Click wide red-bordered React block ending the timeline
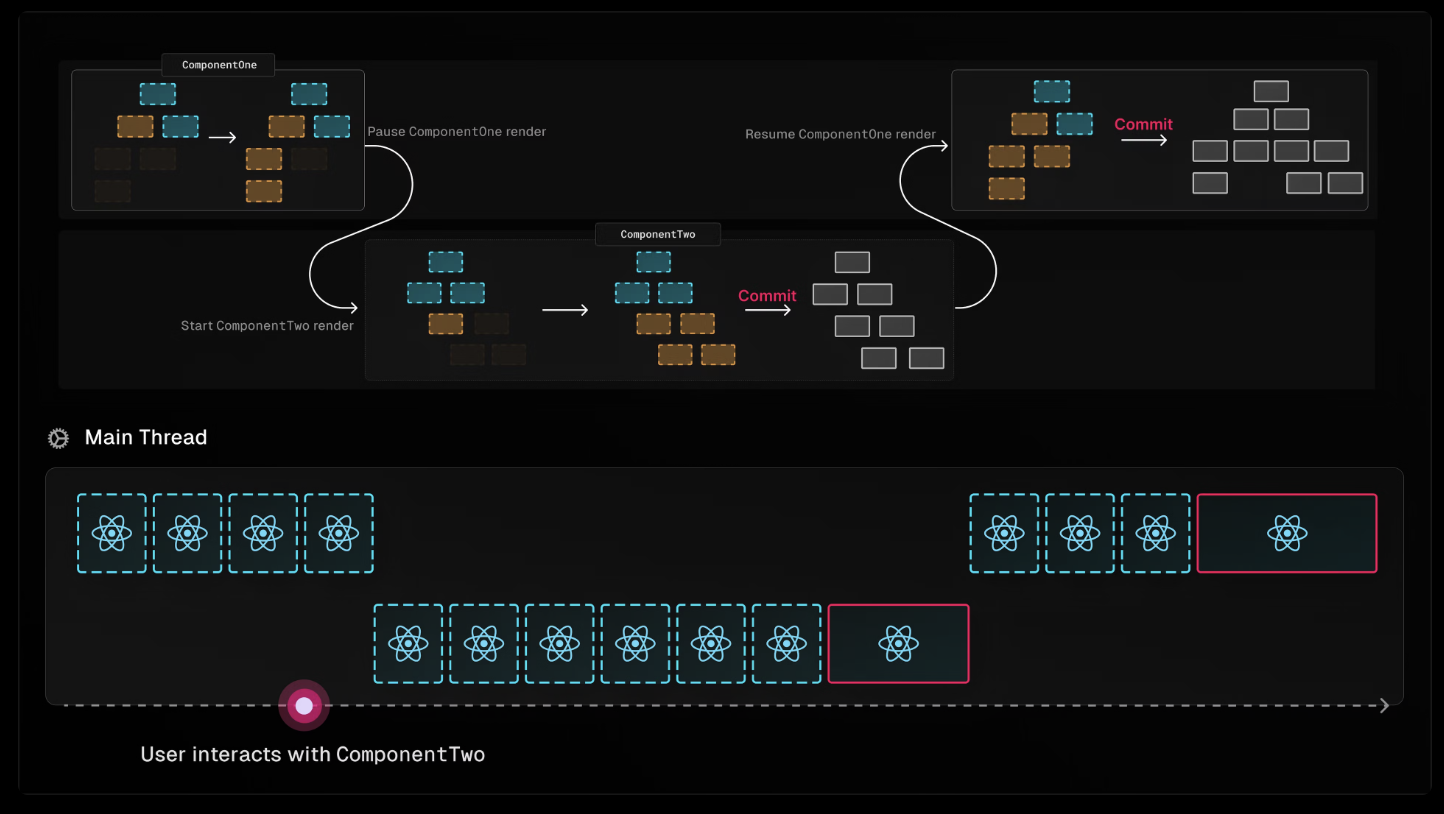Screen dimensions: 1444x814 pos(1287,533)
